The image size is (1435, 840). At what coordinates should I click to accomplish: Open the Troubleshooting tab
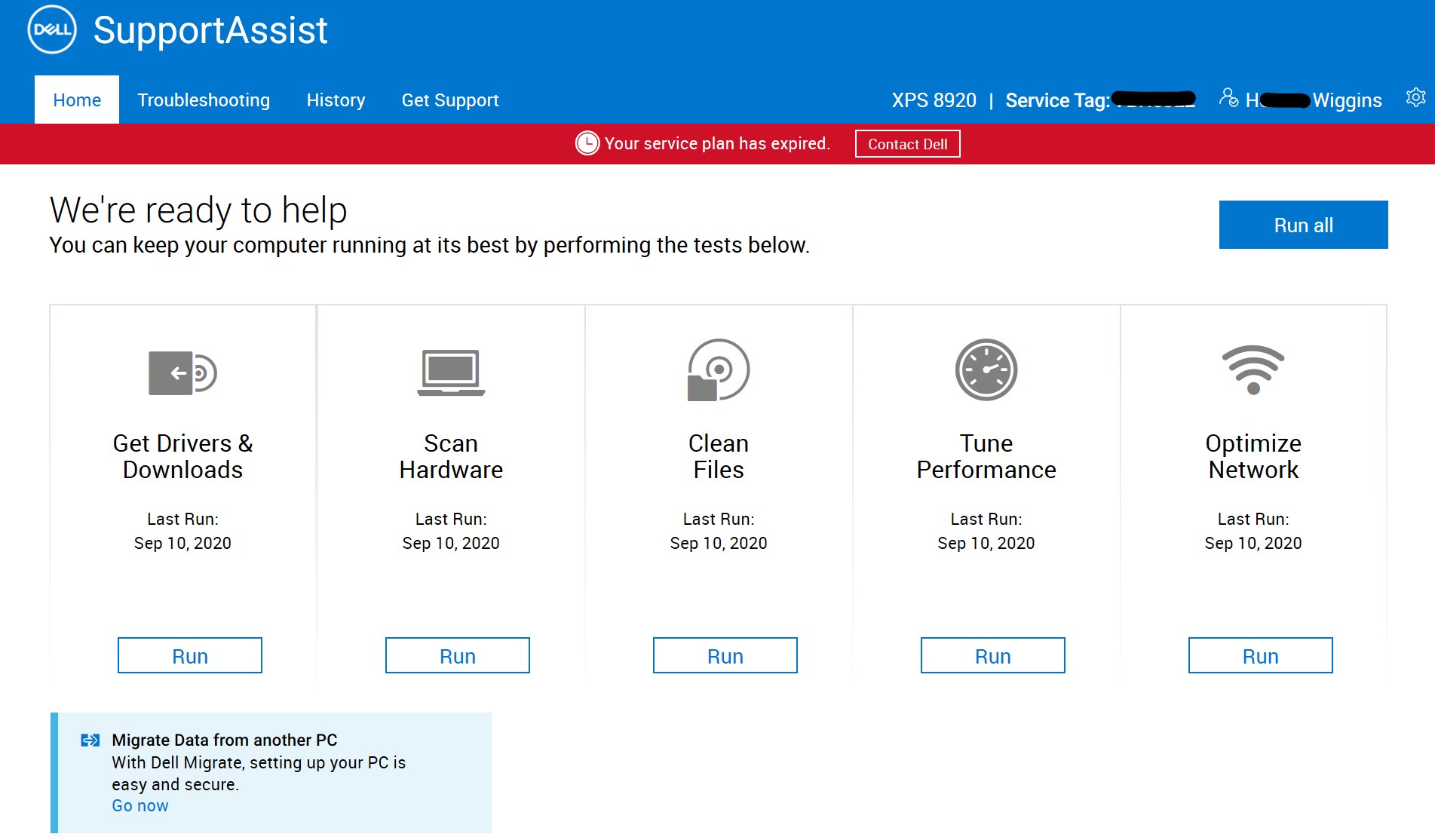tap(204, 100)
